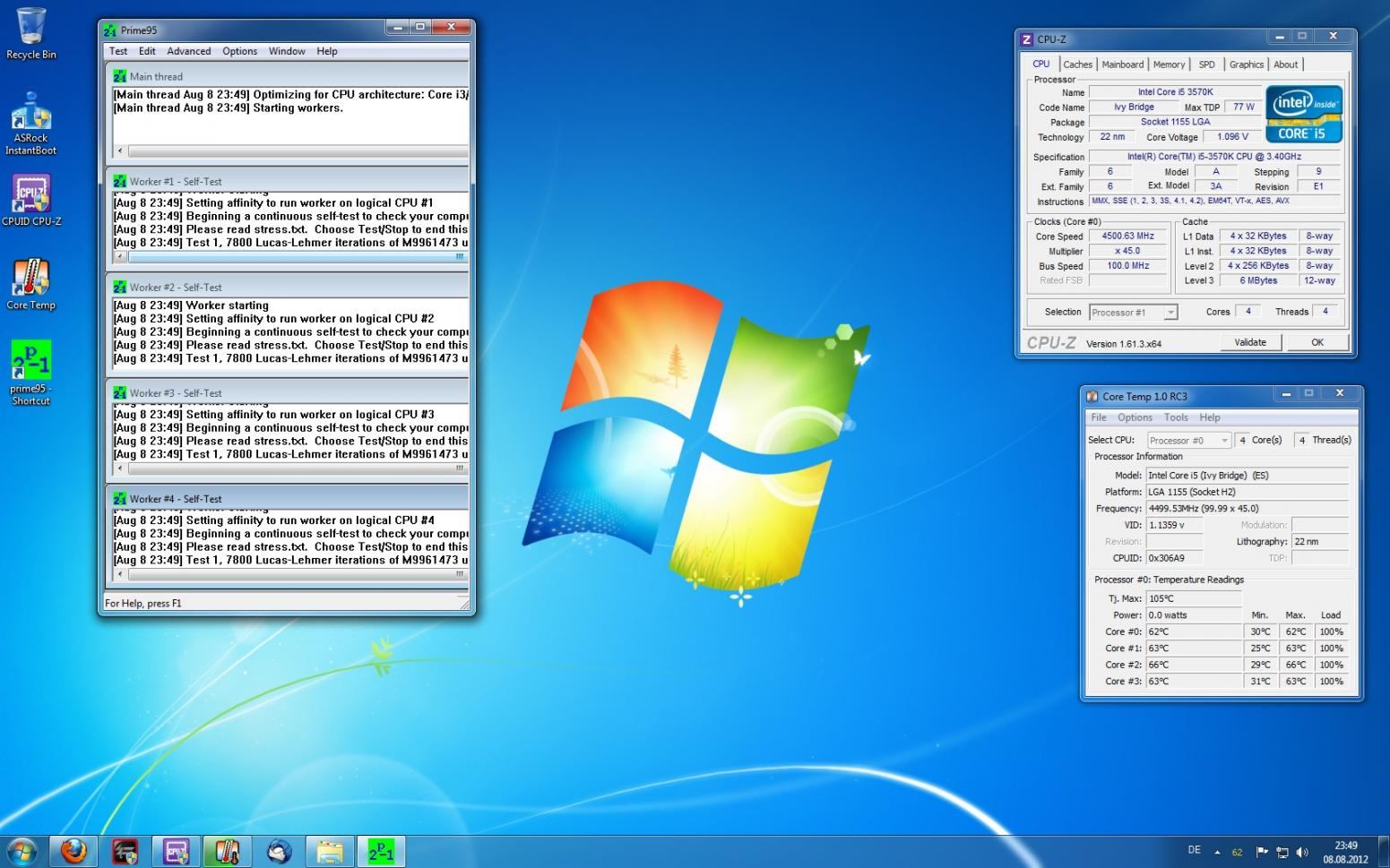Click the Core Voltage value 1.096 V
Screen dimensions: 1390x868
coord(1231,137)
